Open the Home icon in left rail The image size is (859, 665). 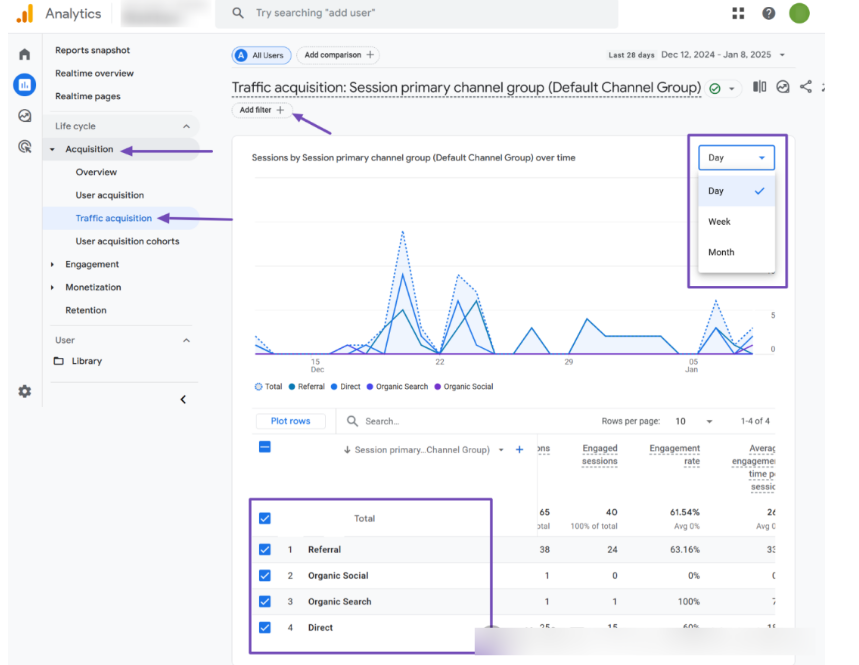[25, 54]
